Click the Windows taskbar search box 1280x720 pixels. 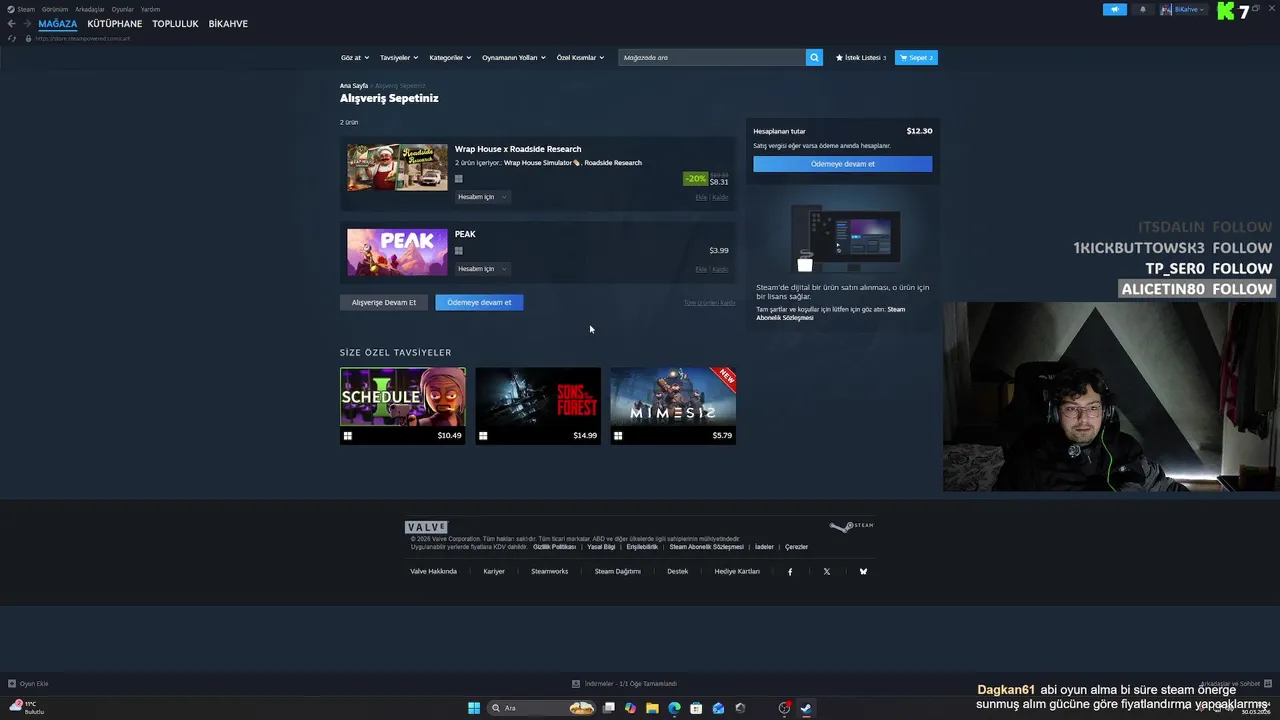click(x=540, y=708)
